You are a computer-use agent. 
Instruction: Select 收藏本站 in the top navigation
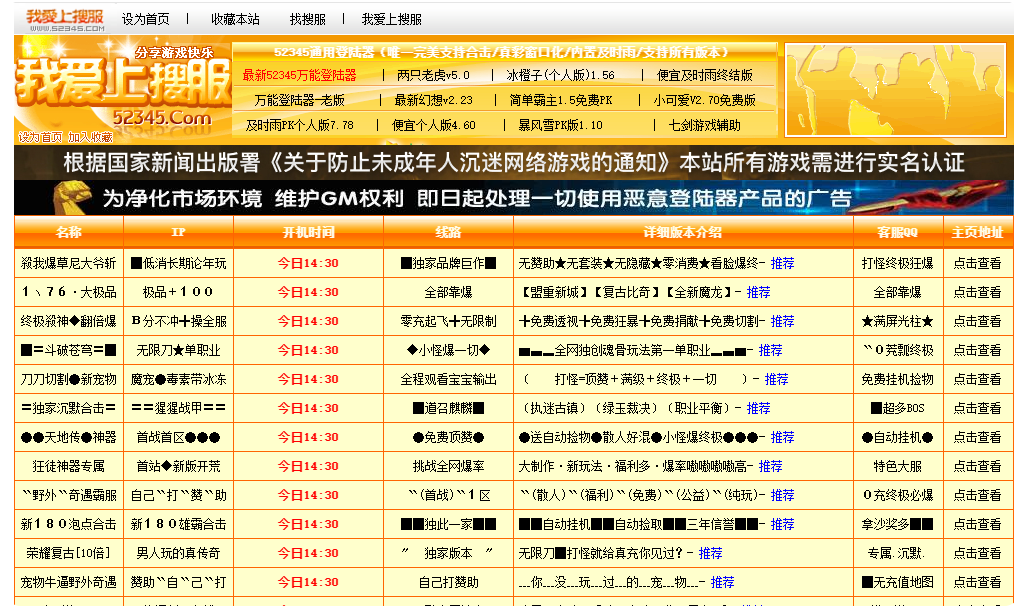(x=235, y=19)
